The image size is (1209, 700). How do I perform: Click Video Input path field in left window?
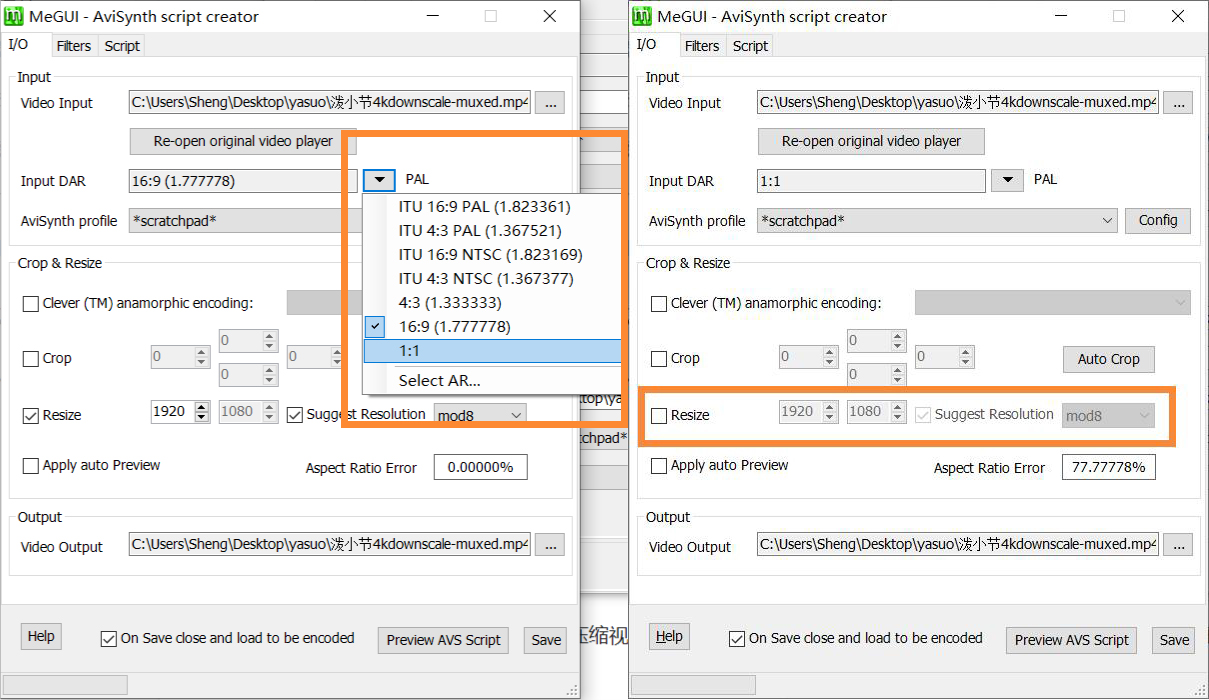tap(329, 102)
